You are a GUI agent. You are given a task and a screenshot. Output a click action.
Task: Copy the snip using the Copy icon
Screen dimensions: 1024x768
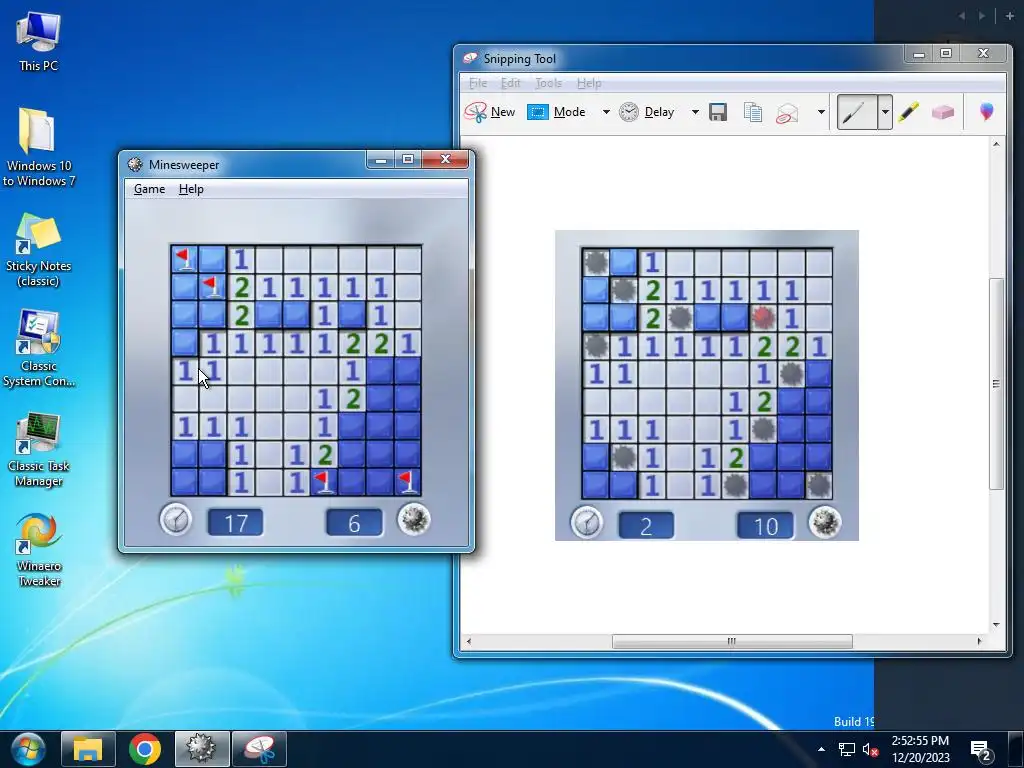click(x=752, y=112)
